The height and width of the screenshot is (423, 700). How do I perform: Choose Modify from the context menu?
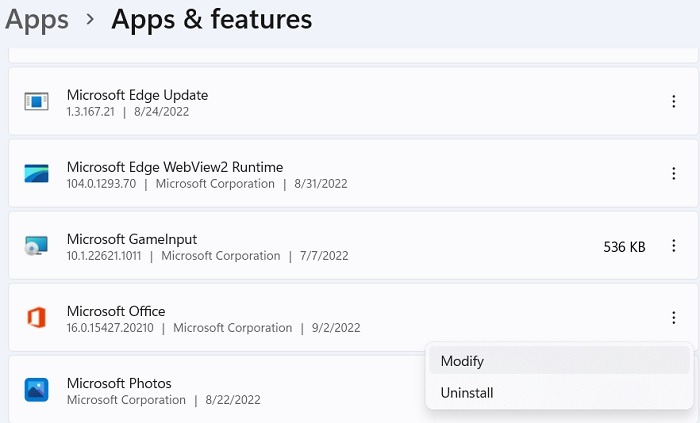(462, 361)
